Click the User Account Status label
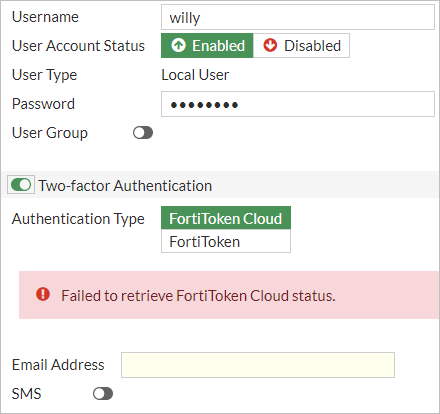This screenshot has width=440, height=414. point(78,46)
